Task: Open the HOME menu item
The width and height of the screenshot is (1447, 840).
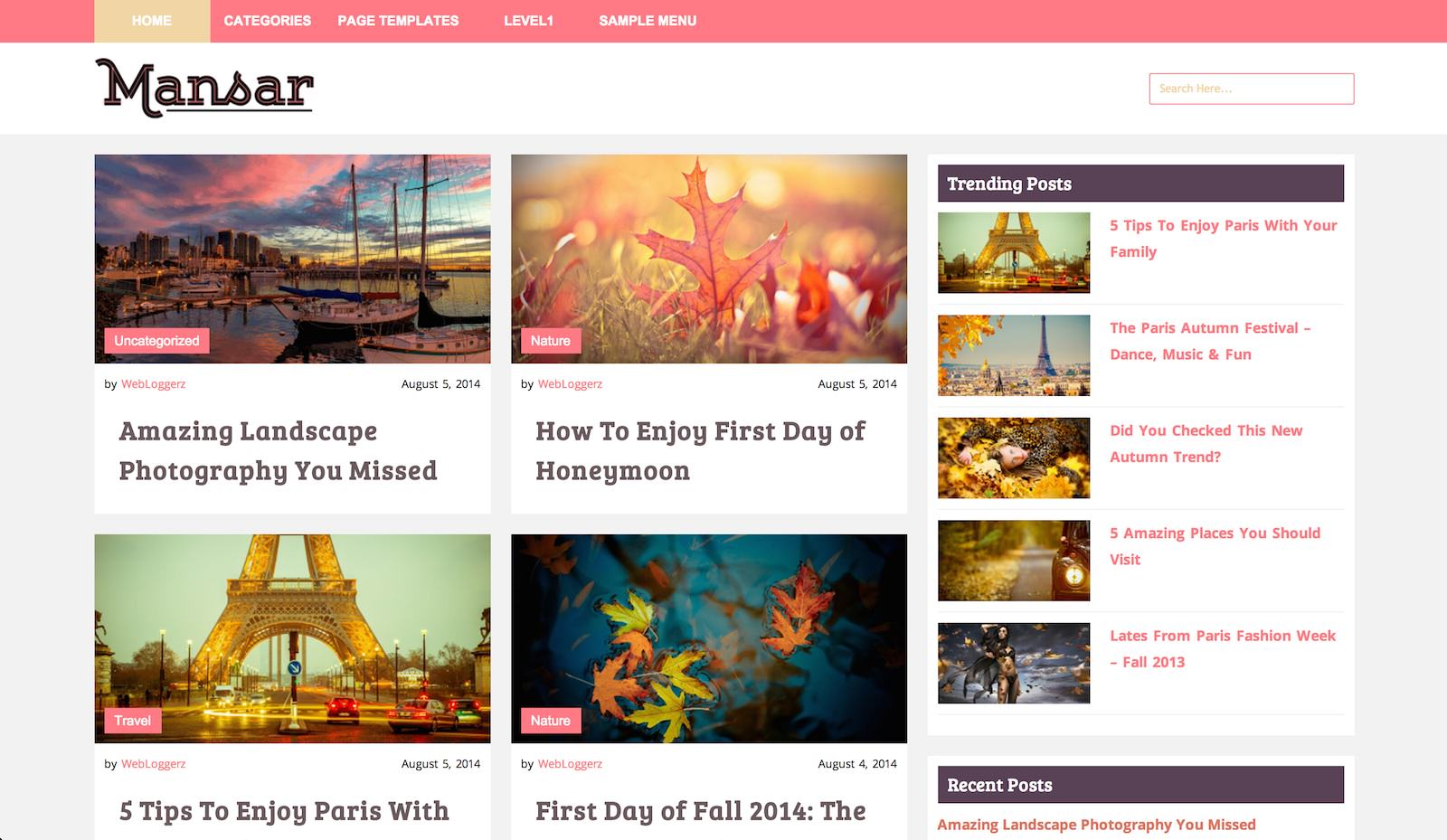Action: (152, 21)
